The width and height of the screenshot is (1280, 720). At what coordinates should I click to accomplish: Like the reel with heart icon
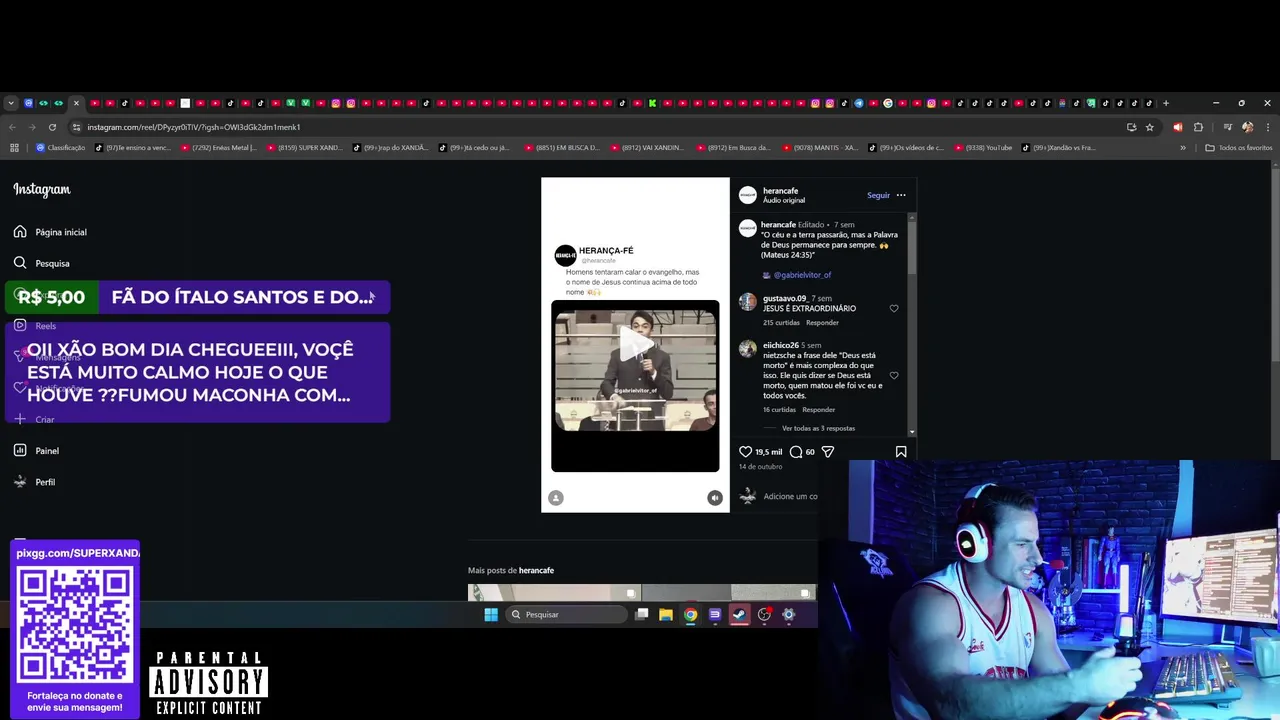[x=745, y=452]
